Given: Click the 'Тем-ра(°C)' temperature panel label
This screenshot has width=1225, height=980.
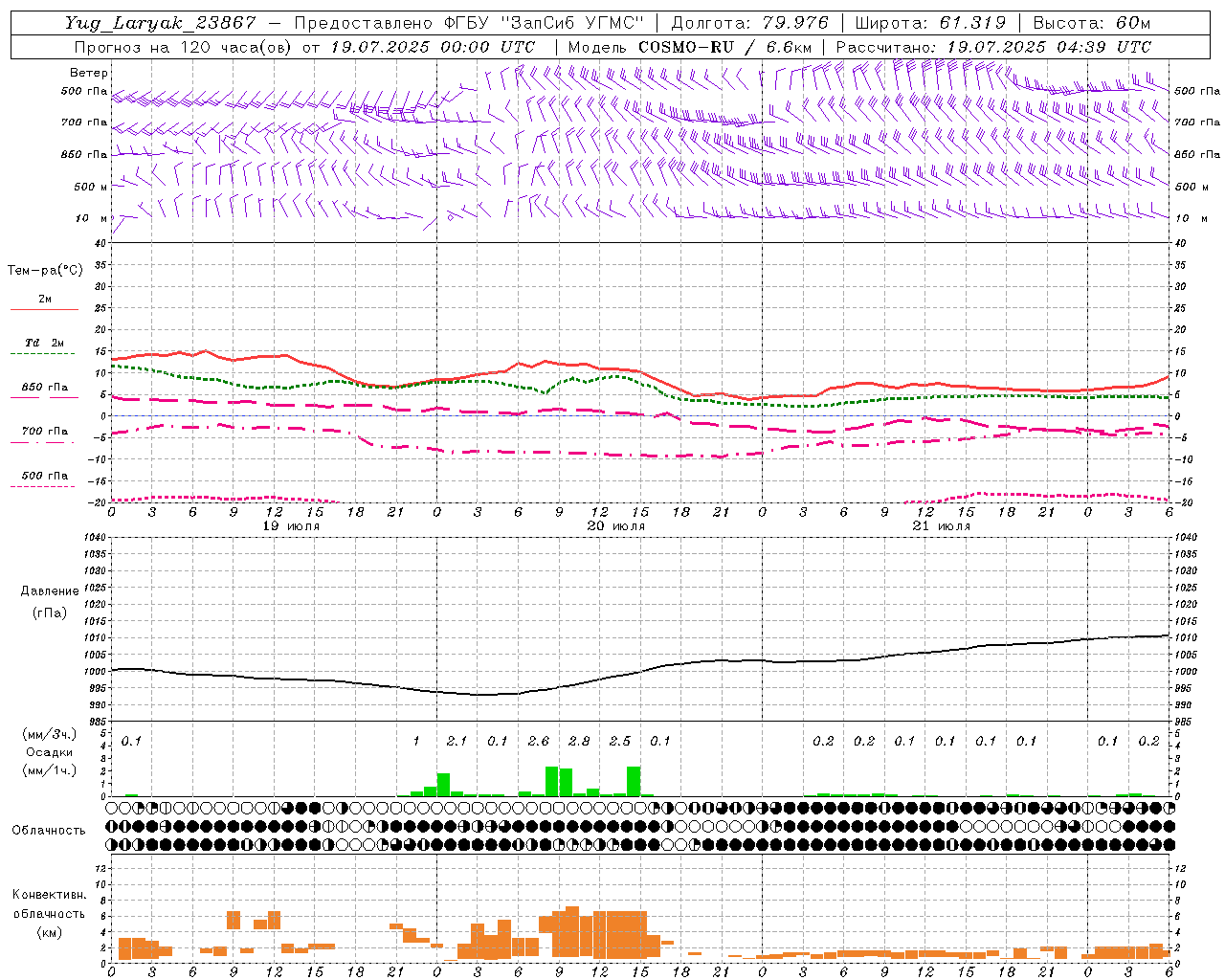Looking at the screenshot, I should pos(45,271).
